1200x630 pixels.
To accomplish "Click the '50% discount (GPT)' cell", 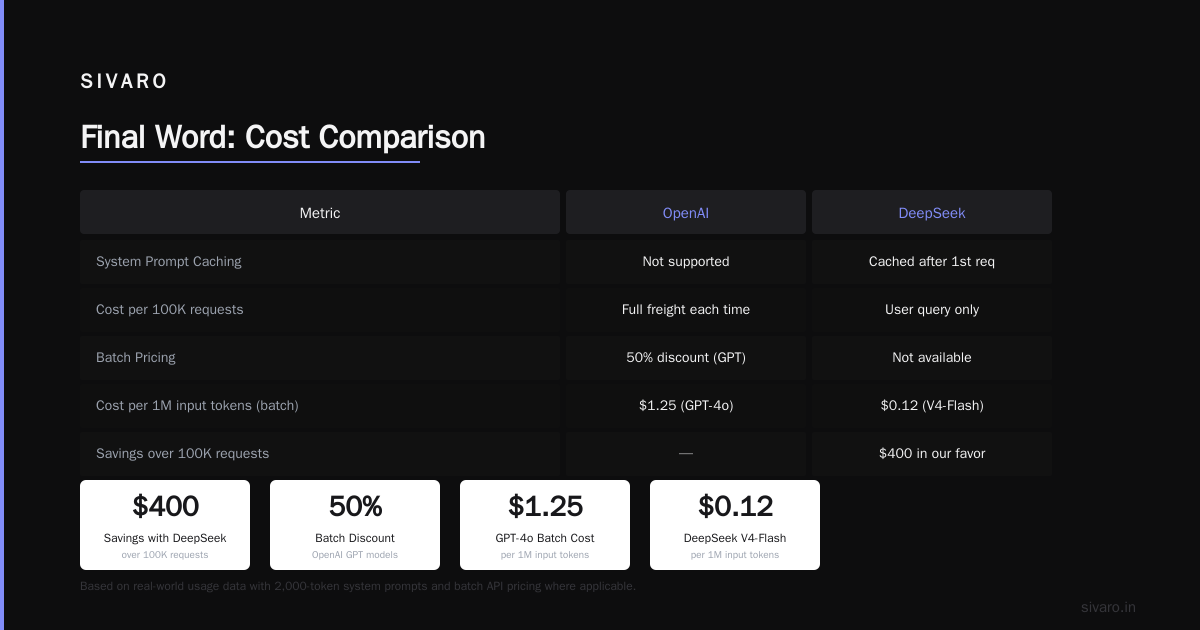I will [x=686, y=357].
